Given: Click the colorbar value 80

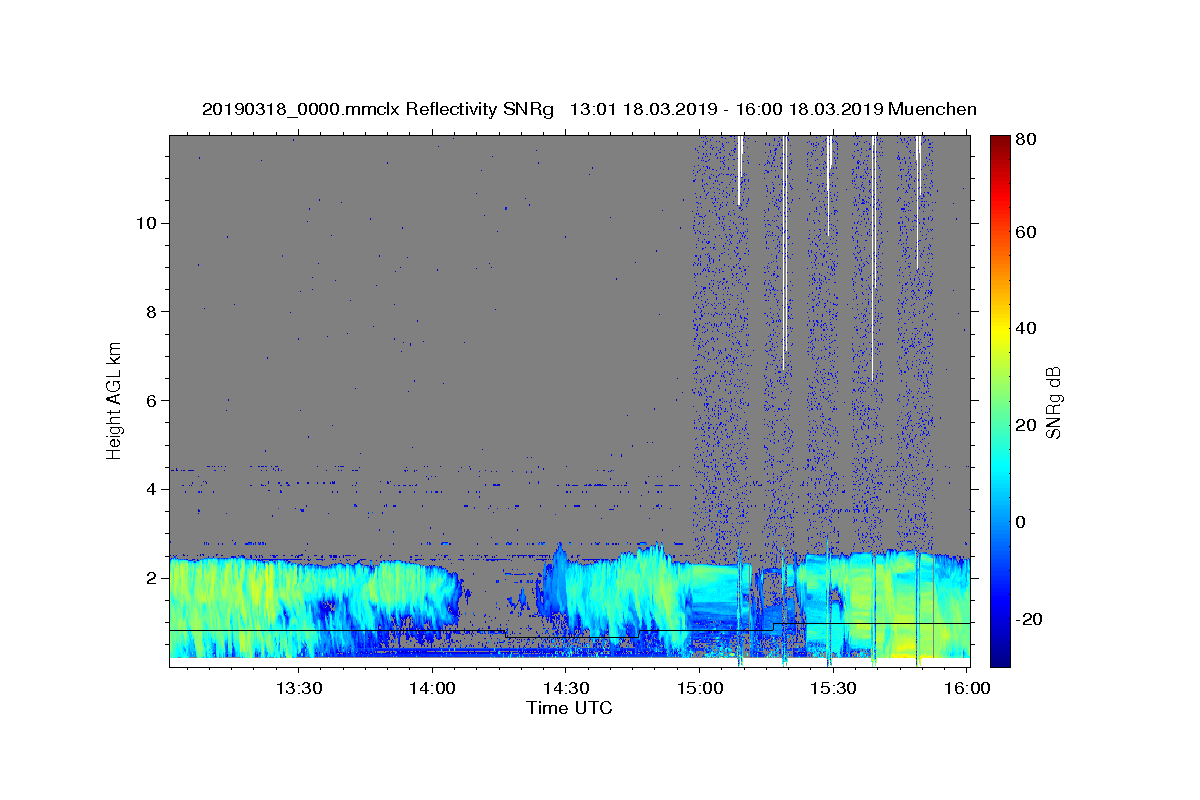Looking at the screenshot, I should coord(1025,140).
